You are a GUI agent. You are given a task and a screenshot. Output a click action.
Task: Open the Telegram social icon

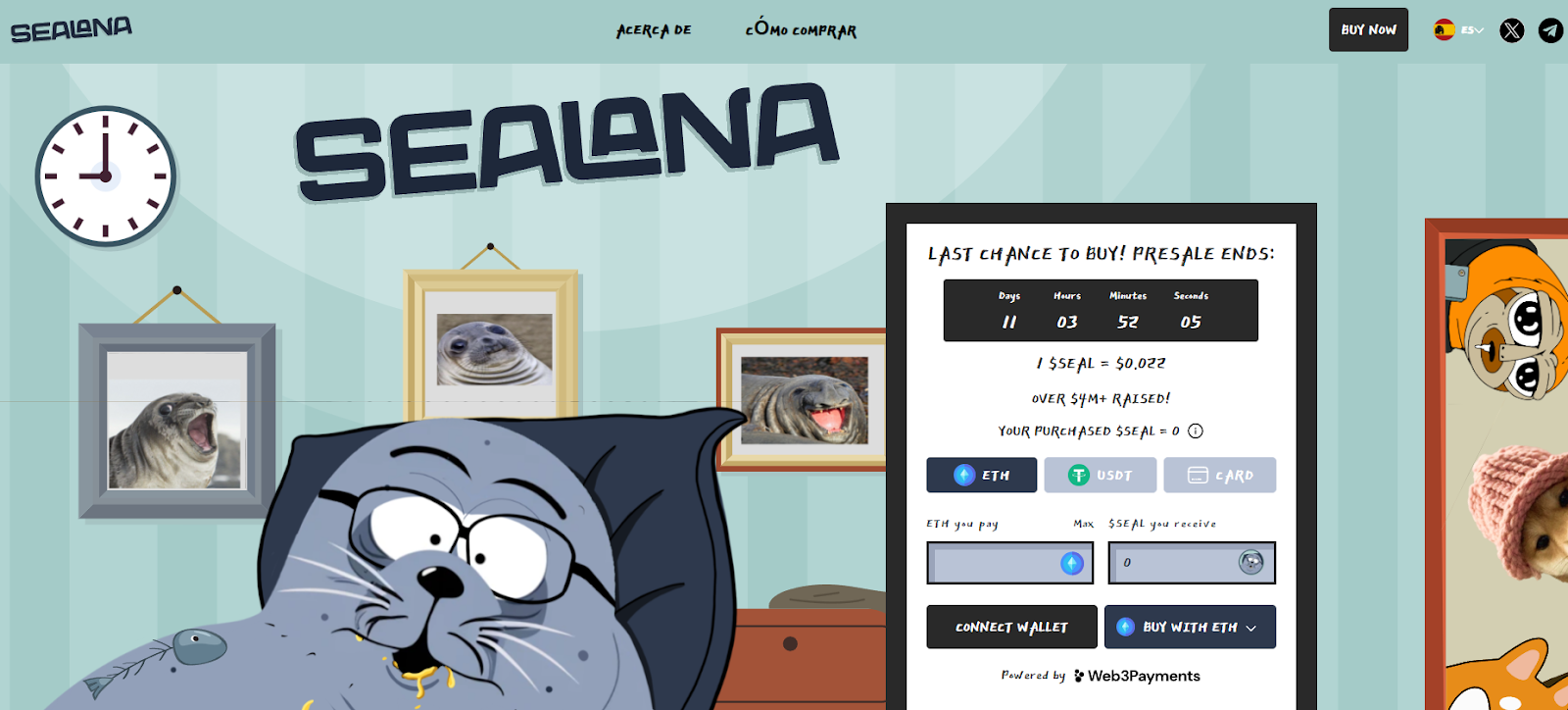(x=1550, y=30)
